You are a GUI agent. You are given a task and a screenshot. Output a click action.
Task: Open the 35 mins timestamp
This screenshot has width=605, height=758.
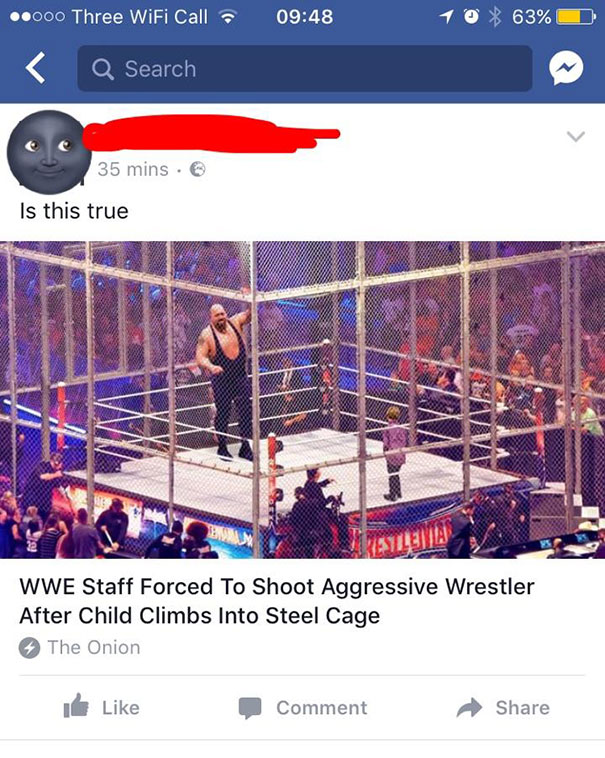pos(133,169)
